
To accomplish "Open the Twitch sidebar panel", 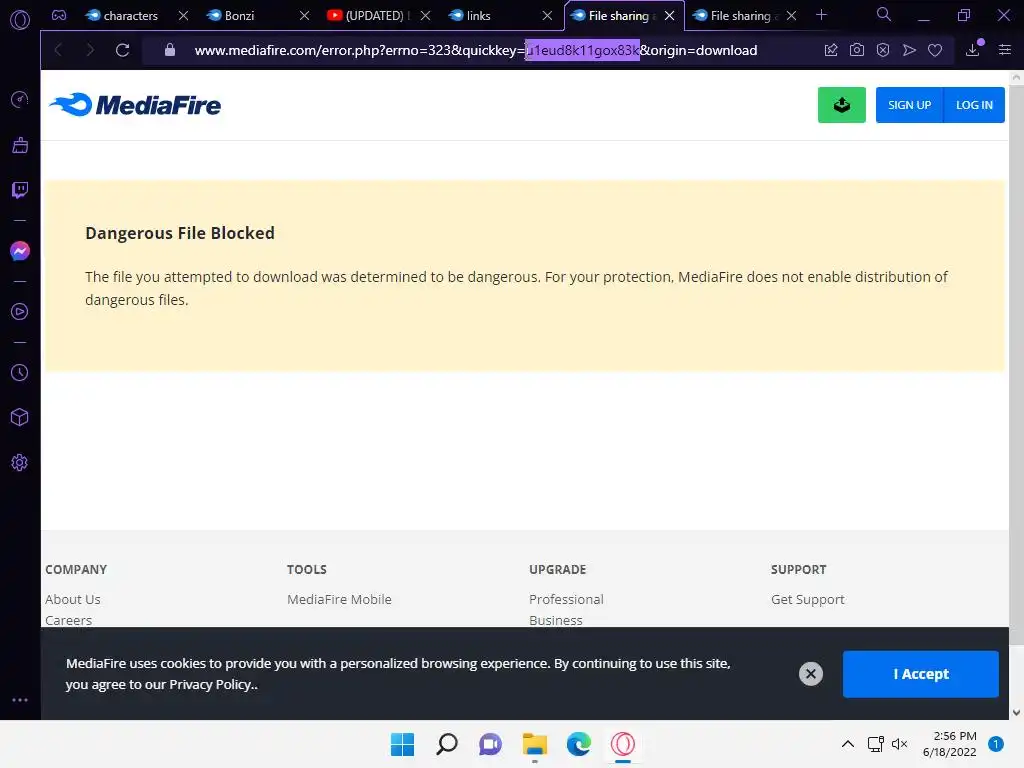I will tap(20, 190).
